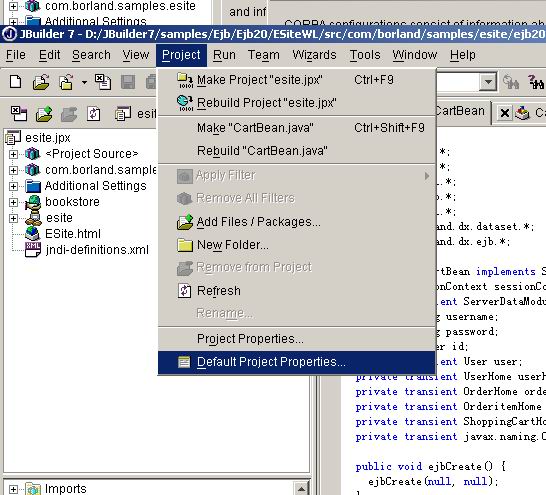Choose Make Project "esite.jpx"
This screenshot has height=495, width=546.
(296, 80)
